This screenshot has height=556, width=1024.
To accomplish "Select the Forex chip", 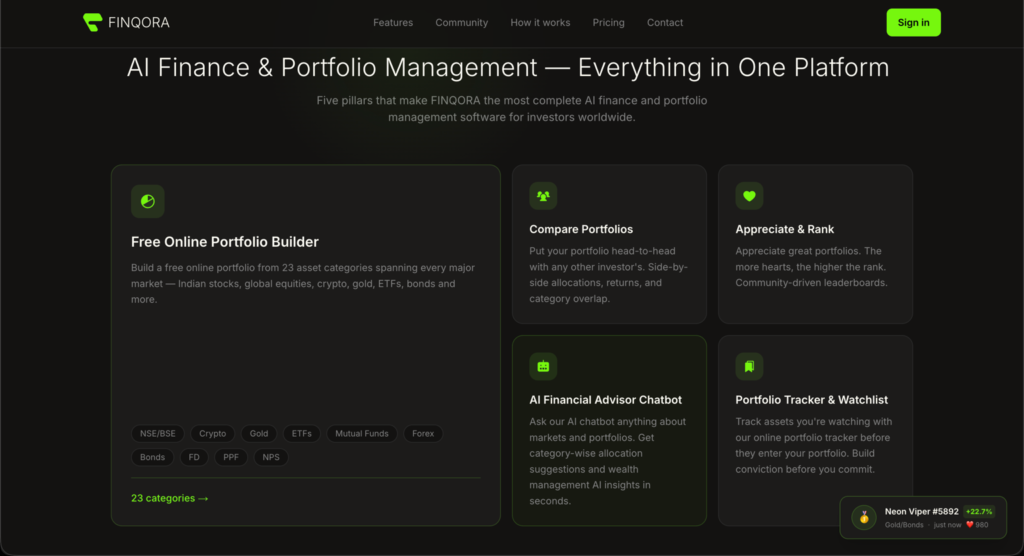I will 423,434.
